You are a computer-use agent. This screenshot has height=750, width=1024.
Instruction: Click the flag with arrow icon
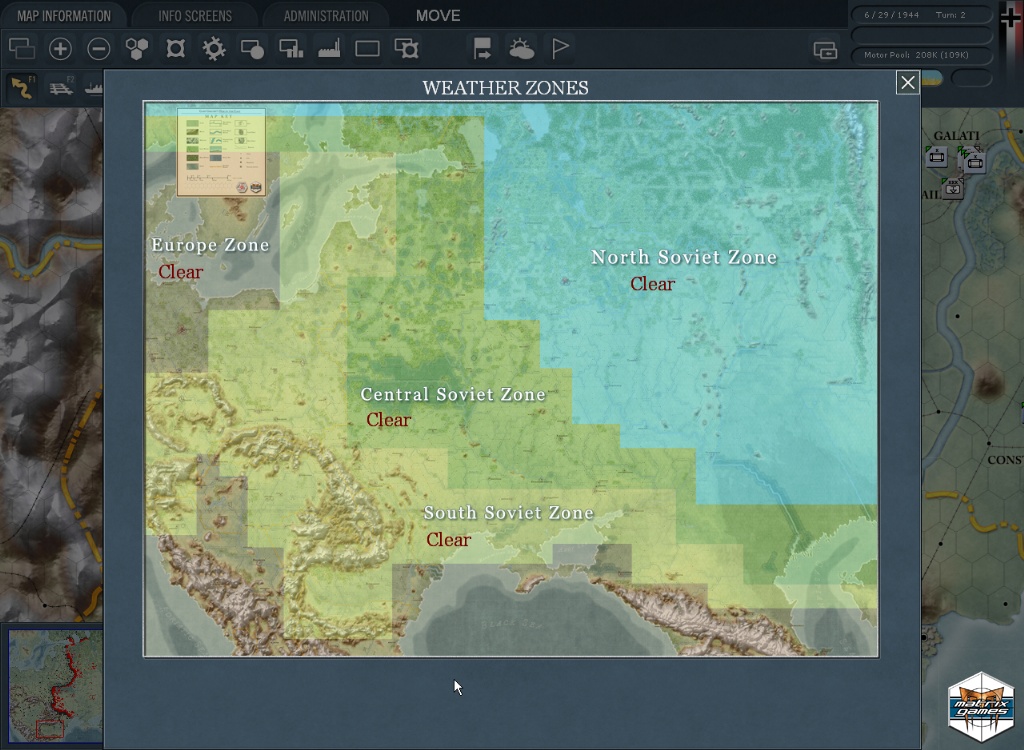pyautogui.click(x=483, y=48)
